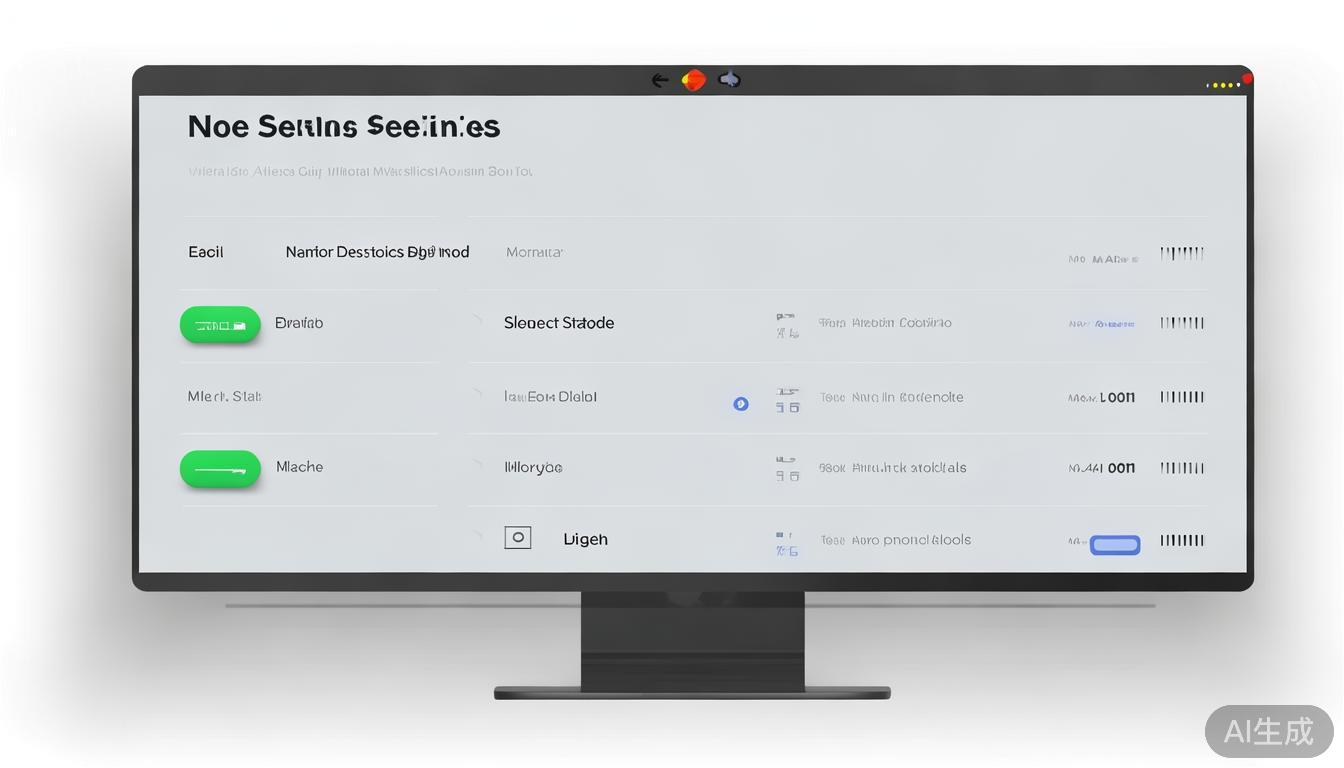
Task: Click the yellow dots in the top-right corner
Action: (1222, 86)
